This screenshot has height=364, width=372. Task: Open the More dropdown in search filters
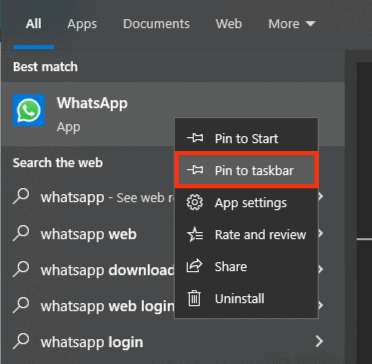click(x=292, y=24)
